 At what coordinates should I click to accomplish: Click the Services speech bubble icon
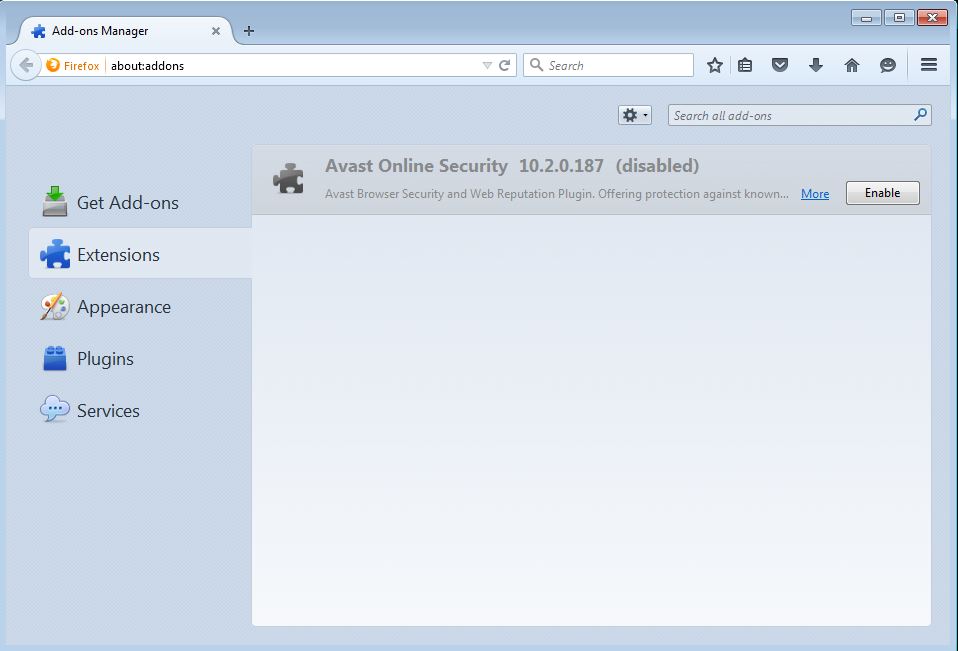54,409
